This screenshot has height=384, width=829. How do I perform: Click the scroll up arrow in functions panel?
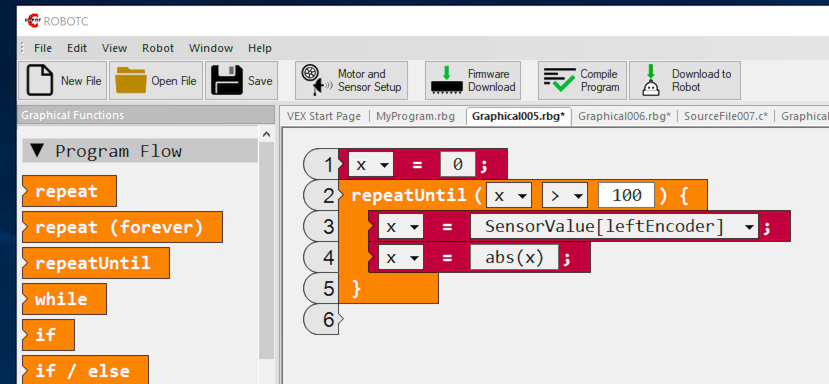click(266, 134)
